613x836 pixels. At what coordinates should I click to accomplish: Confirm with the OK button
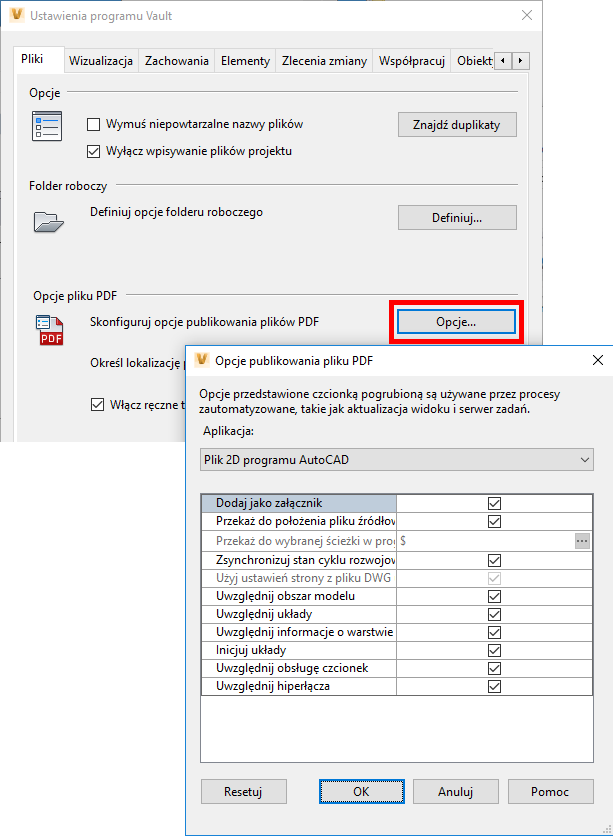coord(361,792)
